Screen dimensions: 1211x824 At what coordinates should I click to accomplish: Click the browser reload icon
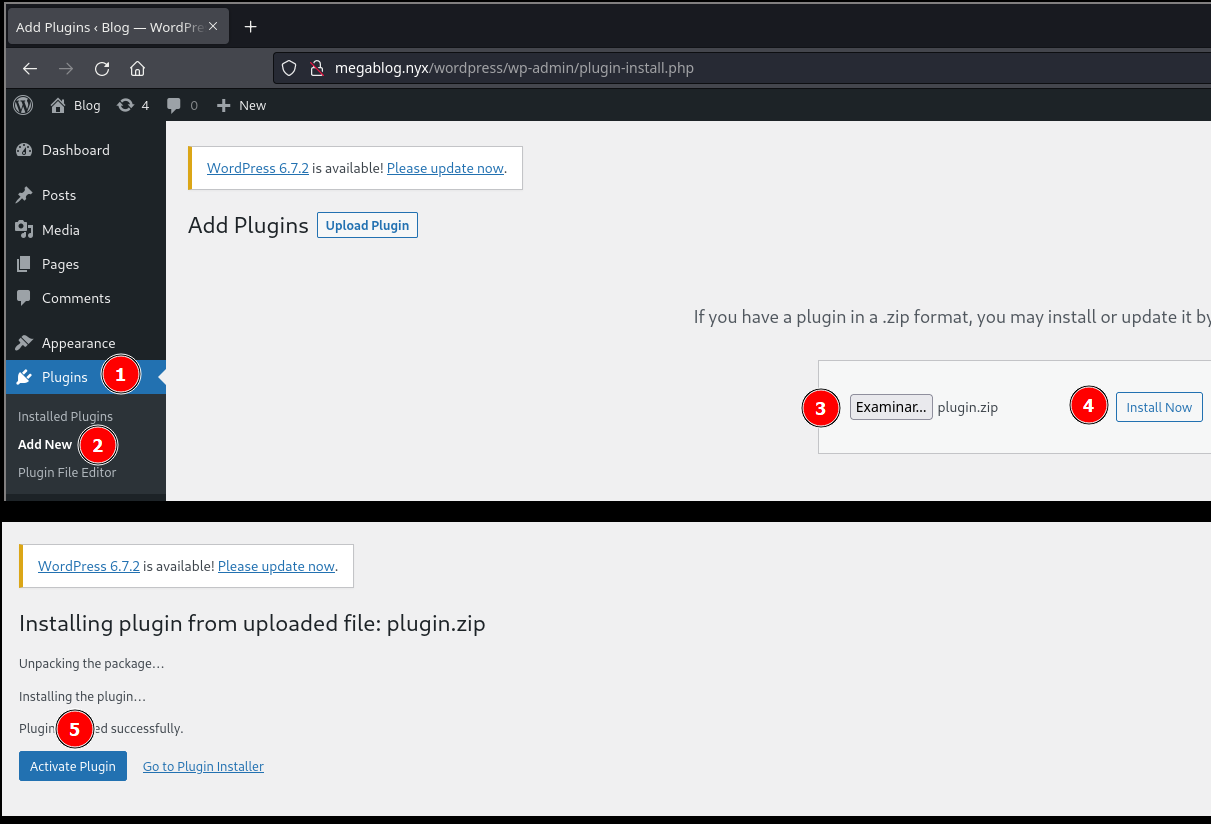coord(102,69)
